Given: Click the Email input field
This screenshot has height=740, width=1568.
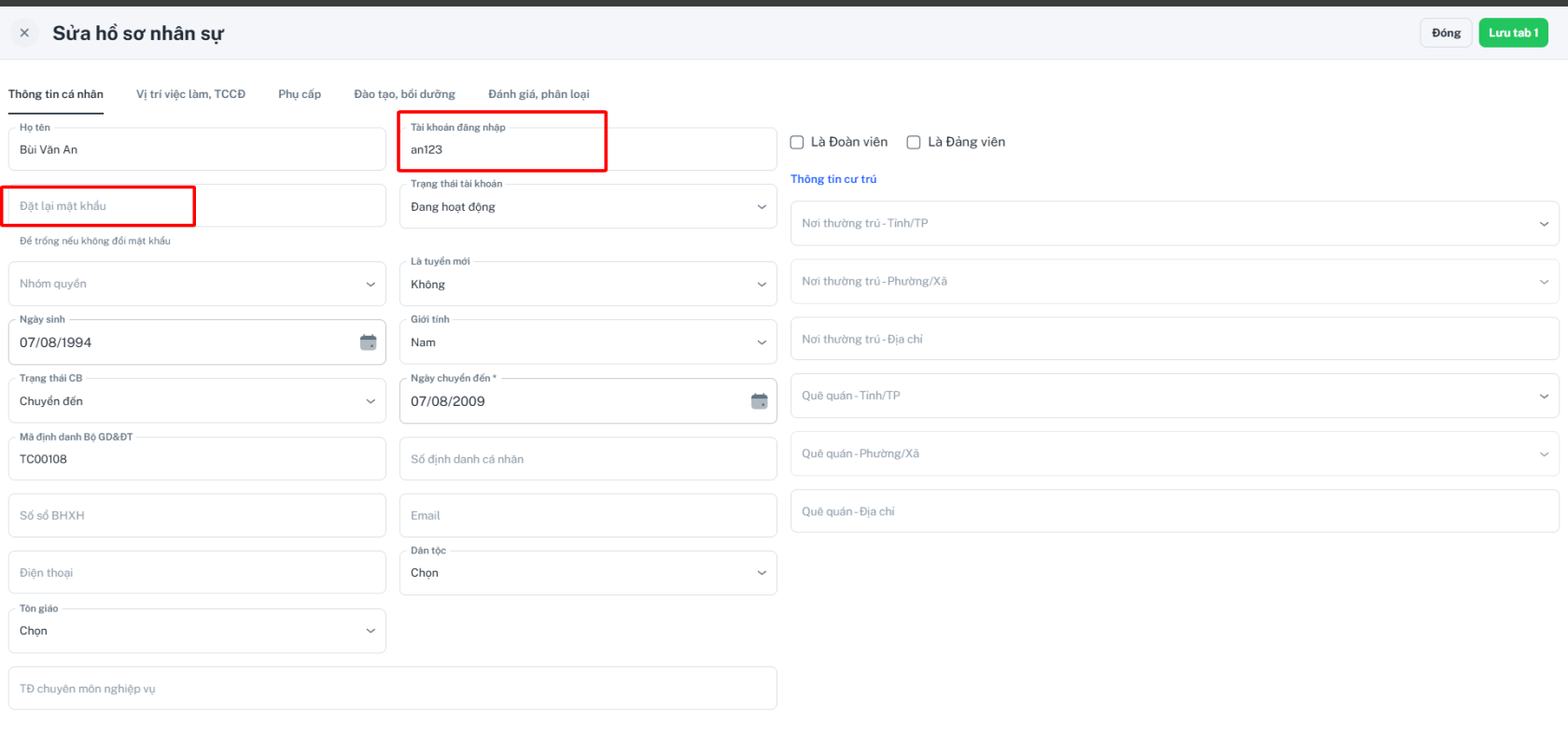Looking at the screenshot, I should point(588,515).
